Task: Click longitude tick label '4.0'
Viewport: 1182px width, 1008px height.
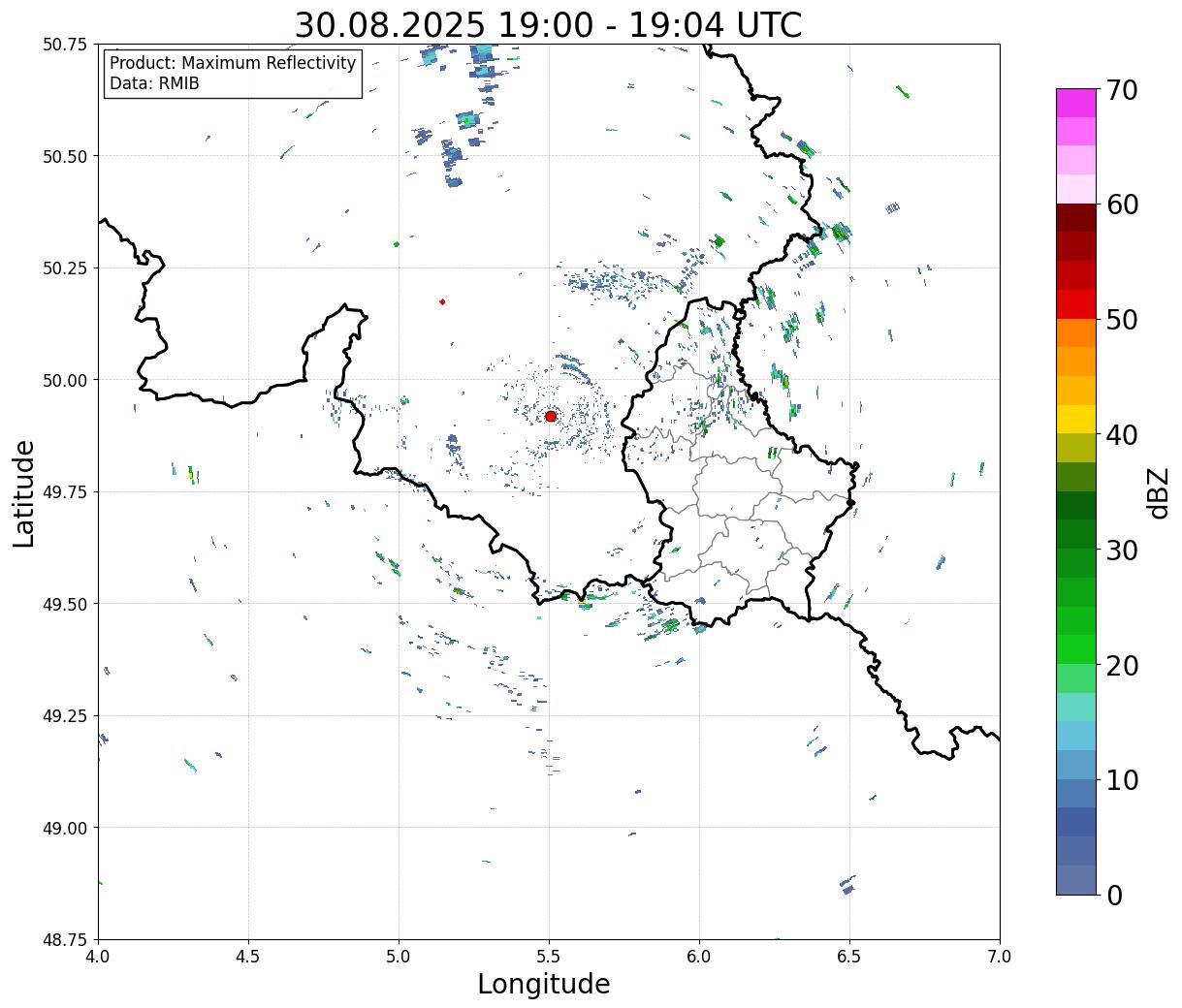Action: point(98,956)
